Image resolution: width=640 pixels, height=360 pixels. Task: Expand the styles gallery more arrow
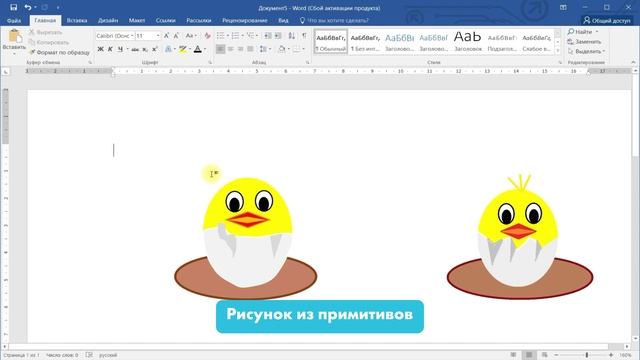(558, 50)
